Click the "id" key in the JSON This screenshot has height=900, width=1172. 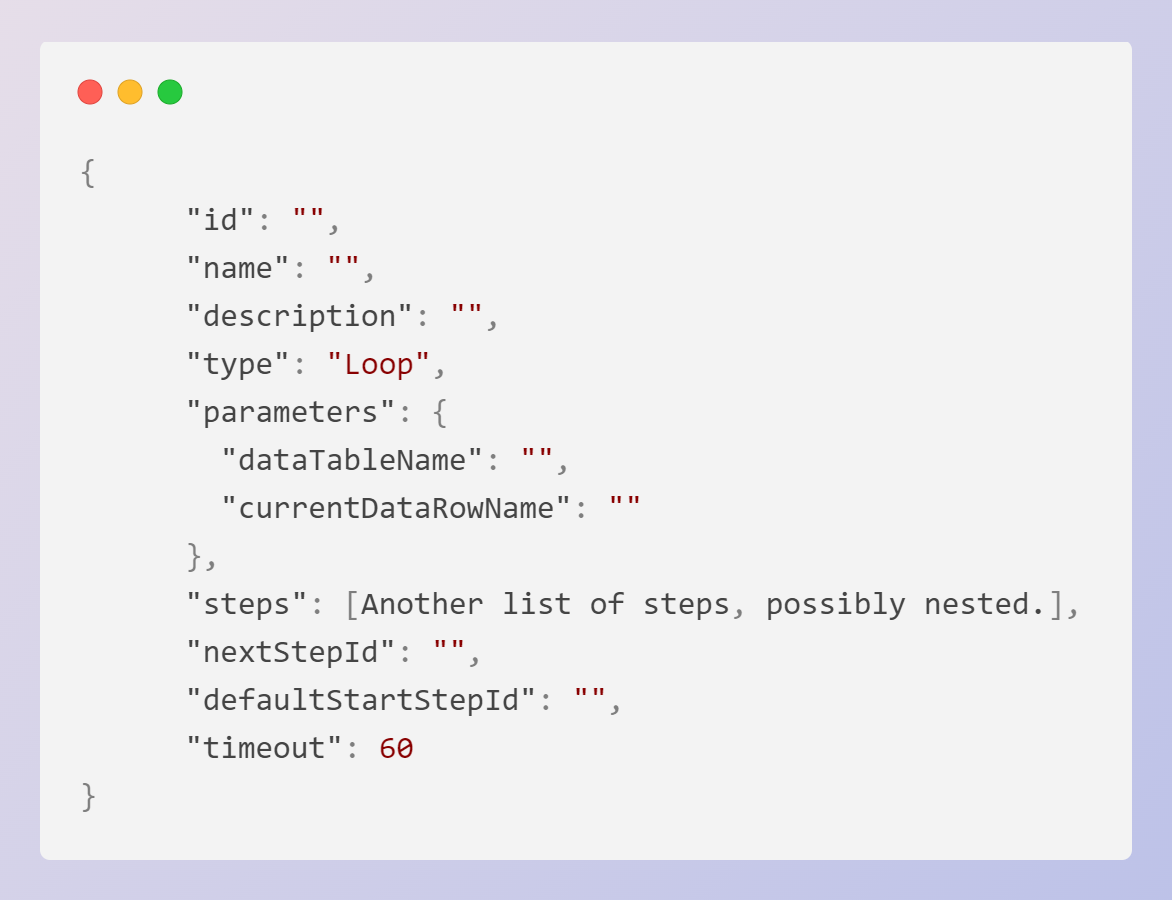pos(222,220)
